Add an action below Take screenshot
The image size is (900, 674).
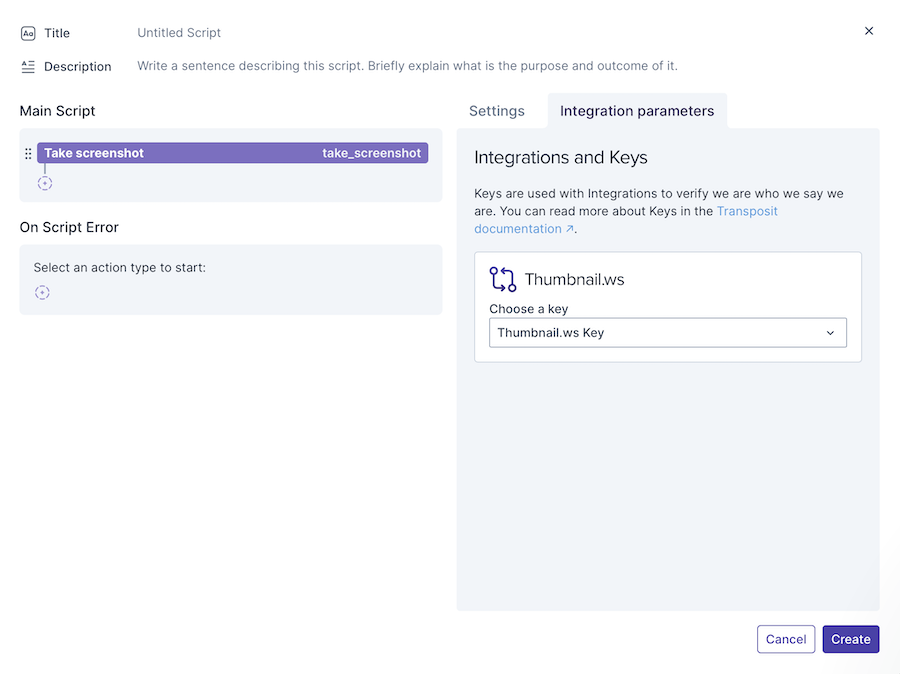[x=45, y=184]
